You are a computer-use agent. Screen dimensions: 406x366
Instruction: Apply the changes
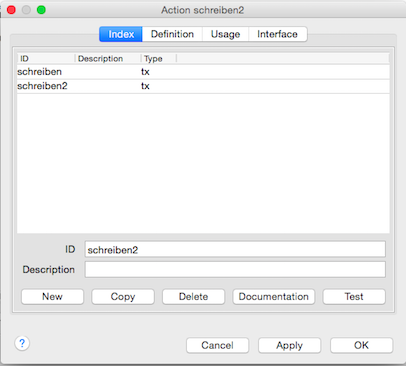coord(289,345)
